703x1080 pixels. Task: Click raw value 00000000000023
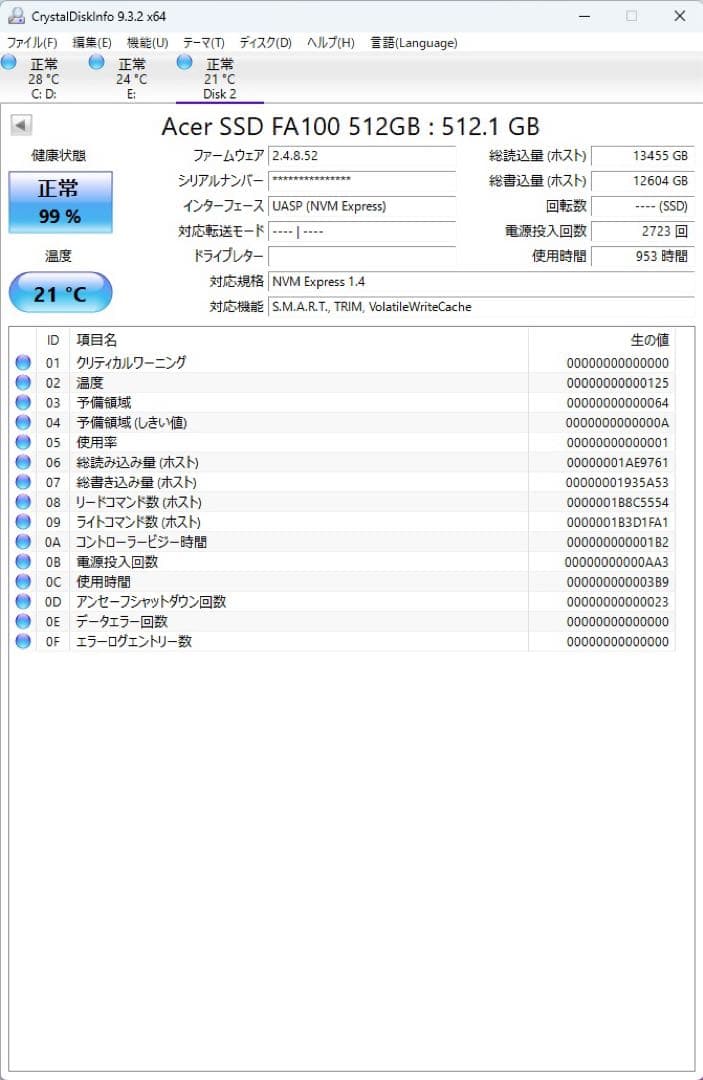(x=618, y=602)
